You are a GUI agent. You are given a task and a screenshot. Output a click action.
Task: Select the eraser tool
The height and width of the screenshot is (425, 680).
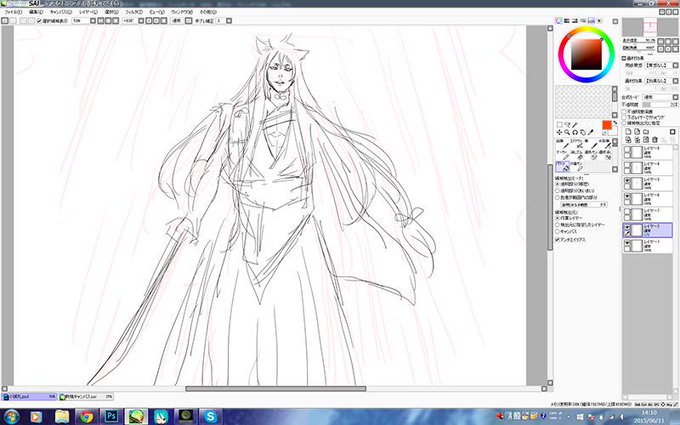click(x=579, y=155)
